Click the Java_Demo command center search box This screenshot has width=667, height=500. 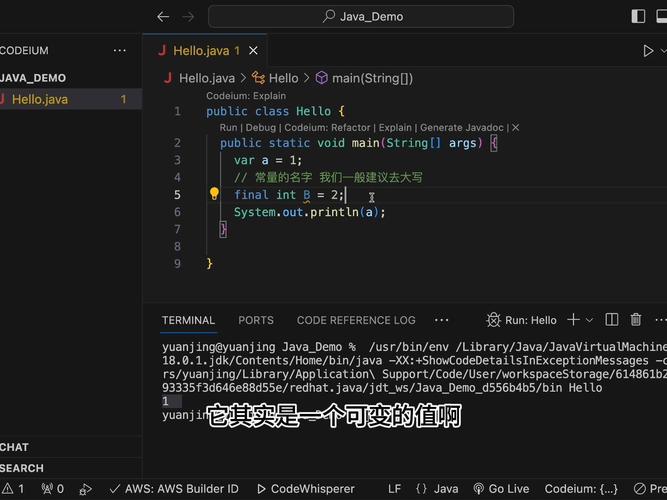361,17
